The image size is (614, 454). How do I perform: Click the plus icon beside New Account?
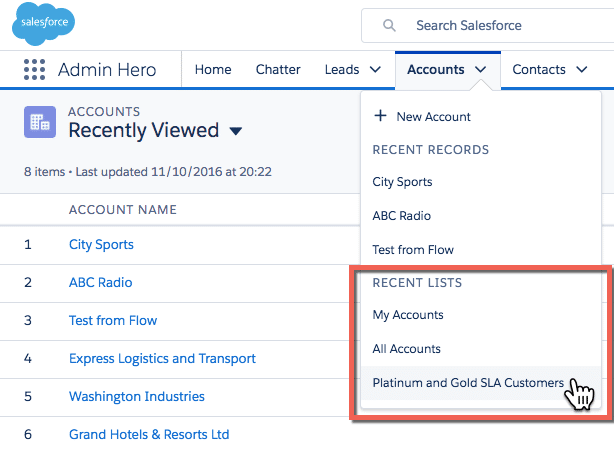coord(380,116)
